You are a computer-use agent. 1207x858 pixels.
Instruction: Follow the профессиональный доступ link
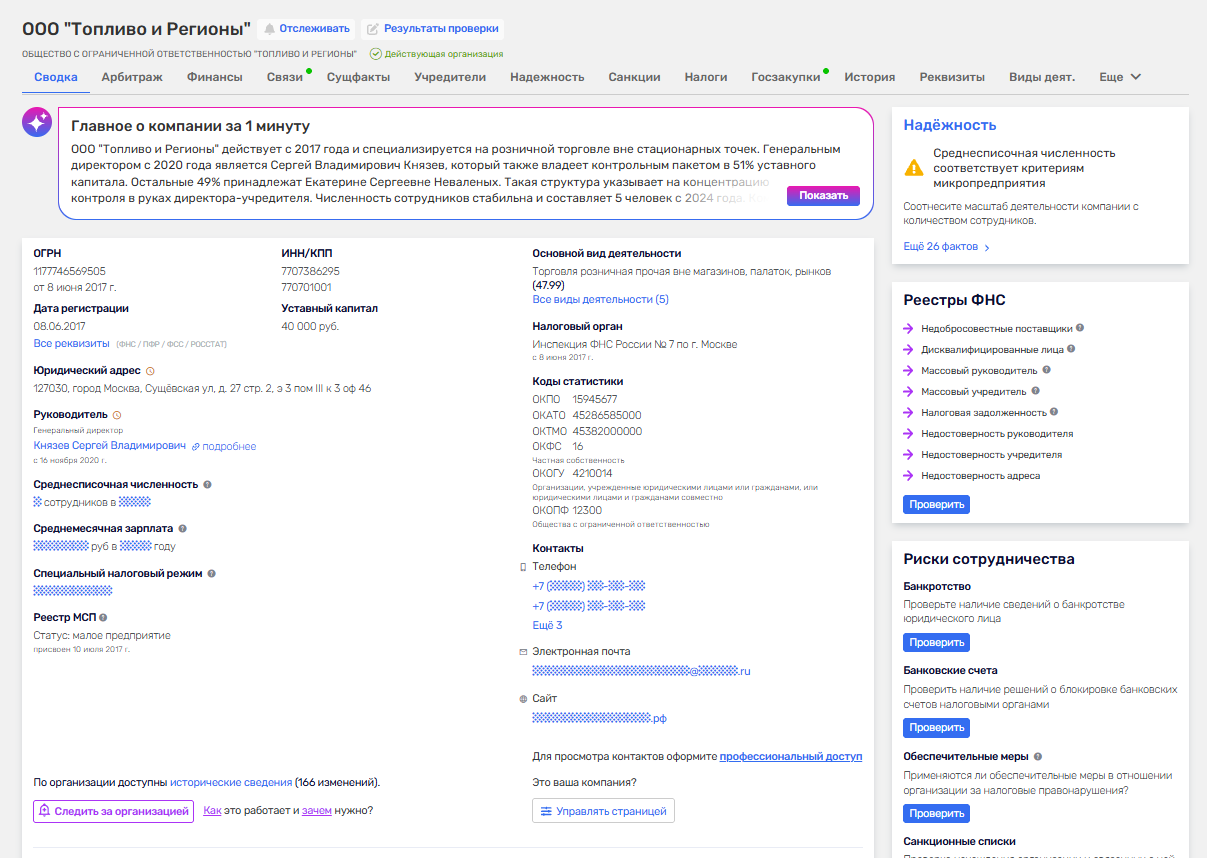[790, 757]
